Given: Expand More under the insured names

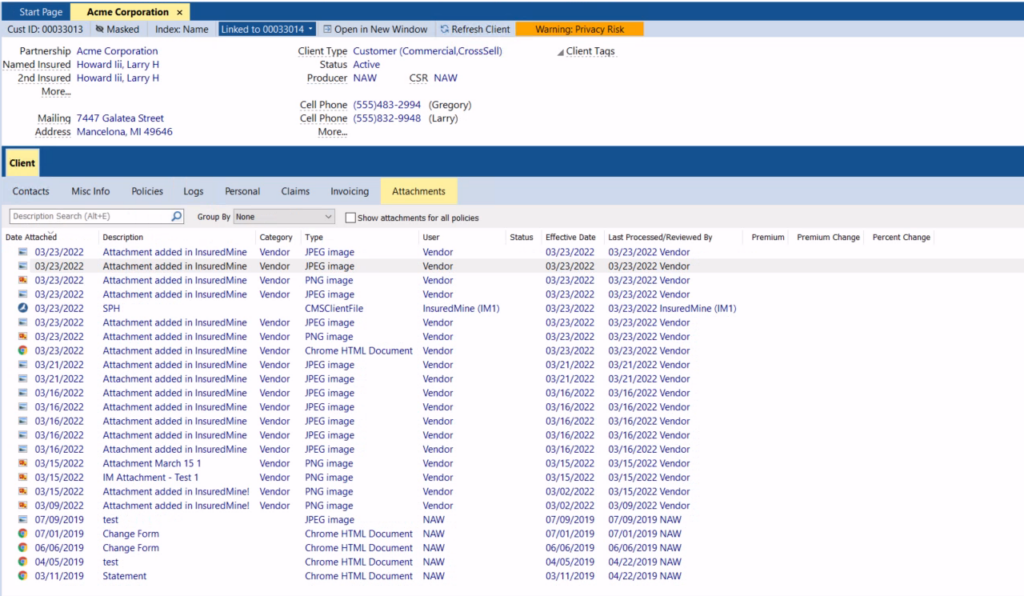Looking at the screenshot, I should [54, 91].
